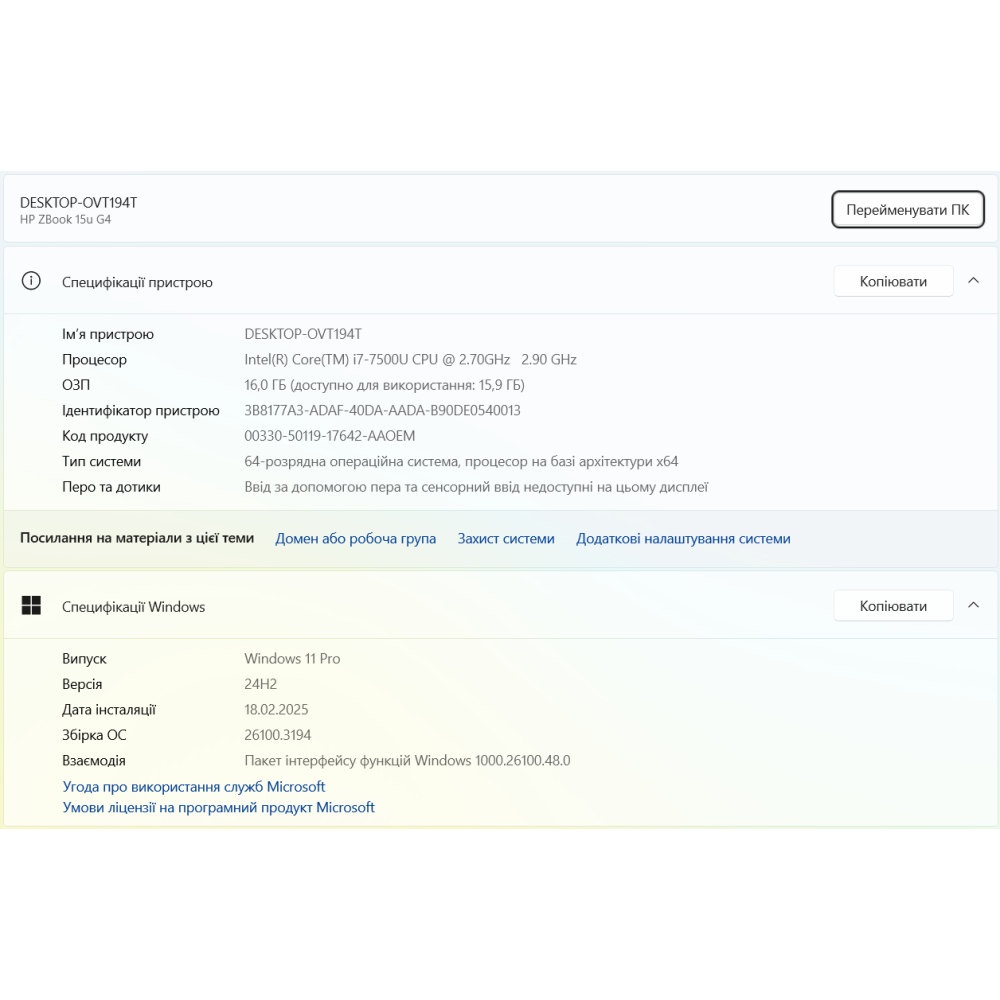Click the Дата інсталяції value 18.02.2025
This screenshot has width=1000, height=1000.
pos(276,709)
